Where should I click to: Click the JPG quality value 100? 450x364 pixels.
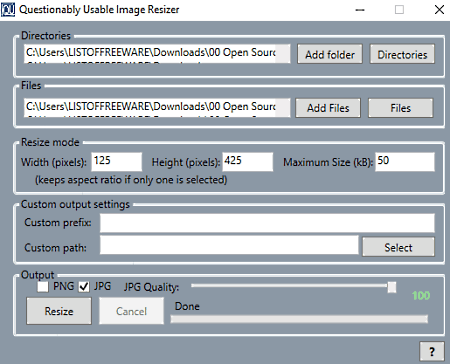tap(421, 295)
